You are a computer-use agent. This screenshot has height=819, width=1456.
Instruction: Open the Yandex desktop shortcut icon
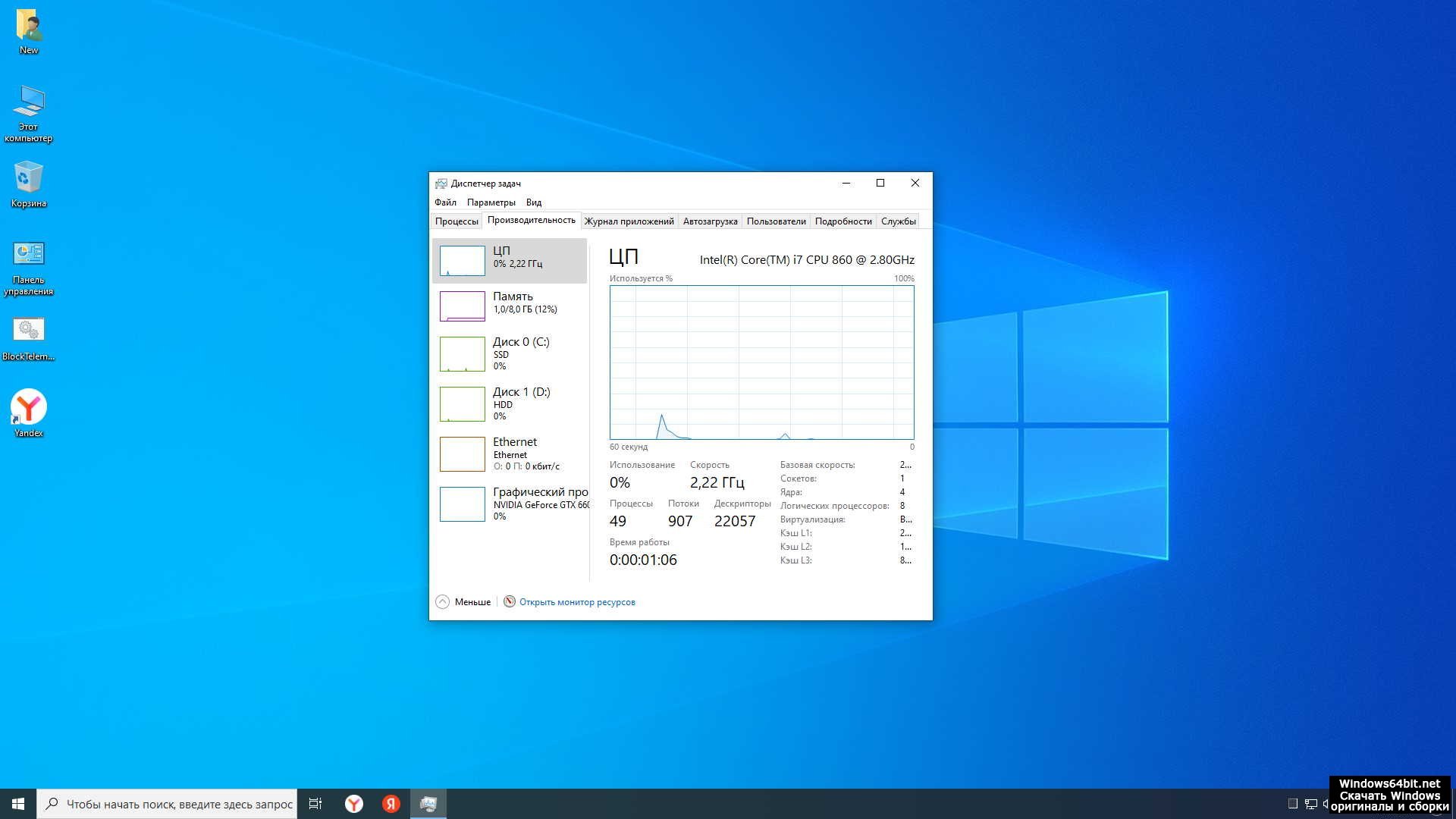(x=29, y=408)
